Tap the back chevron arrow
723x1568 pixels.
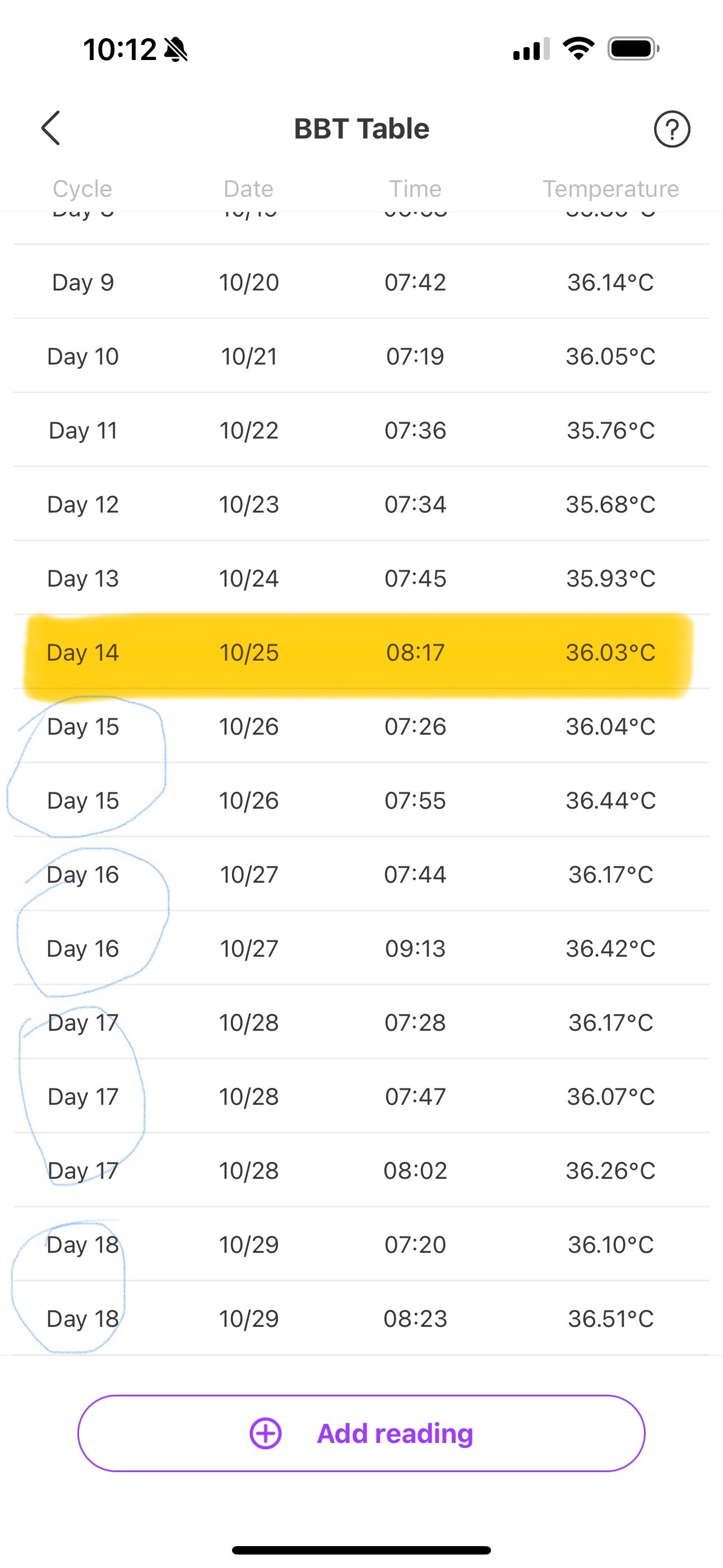click(51, 128)
